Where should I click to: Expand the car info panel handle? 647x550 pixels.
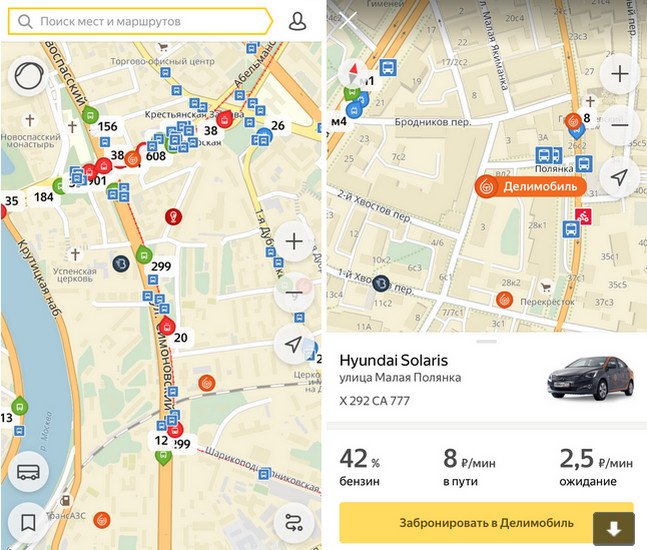pyautogui.click(x=486, y=341)
